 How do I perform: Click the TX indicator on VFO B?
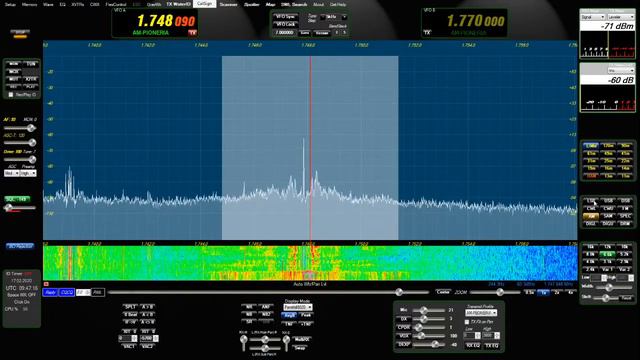click(427, 33)
